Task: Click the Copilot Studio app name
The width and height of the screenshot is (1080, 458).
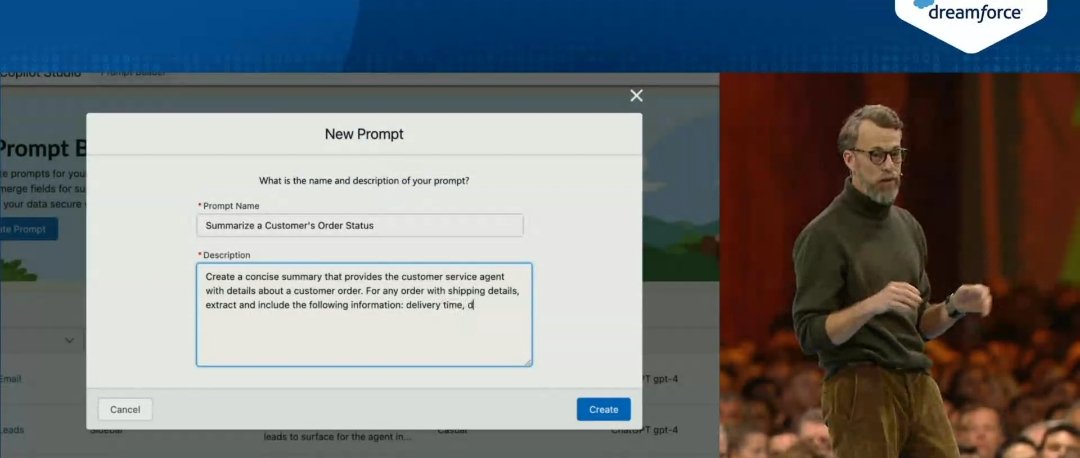Action: [x=40, y=73]
